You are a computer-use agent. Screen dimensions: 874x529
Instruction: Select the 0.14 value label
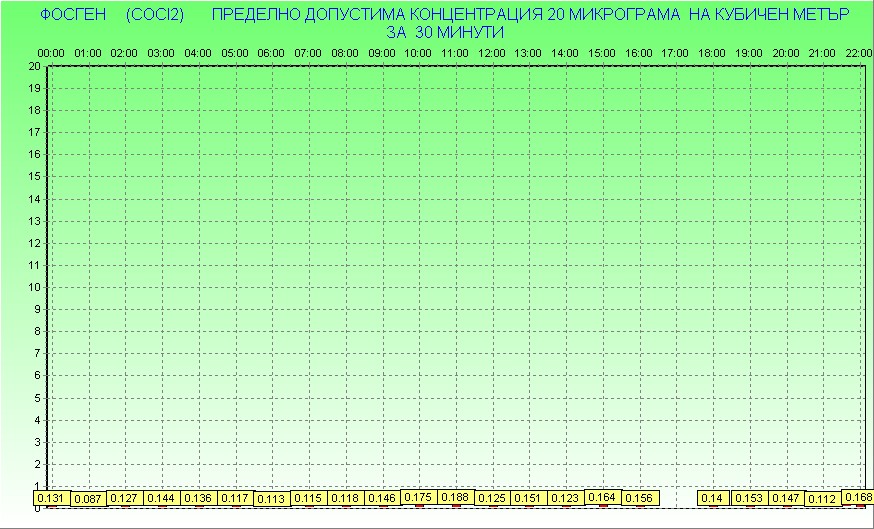click(x=712, y=498)
